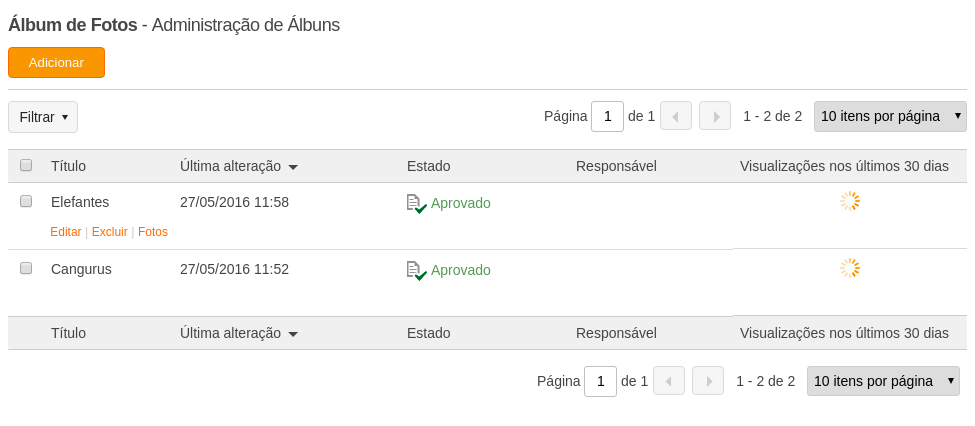Open bottom '10 itens por página' dropdown
The image size is (975, 426).
[x=884, y=381]
